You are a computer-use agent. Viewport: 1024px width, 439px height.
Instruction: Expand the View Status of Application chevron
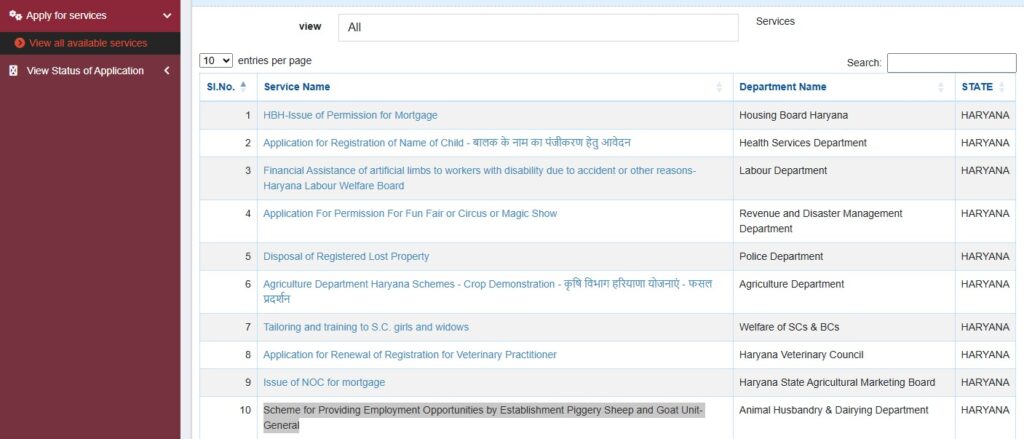(x=166, y=71)
